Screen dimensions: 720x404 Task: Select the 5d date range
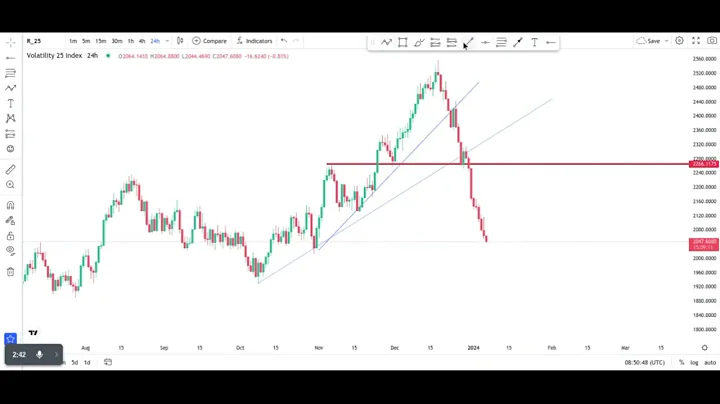[x=74, y=362]
